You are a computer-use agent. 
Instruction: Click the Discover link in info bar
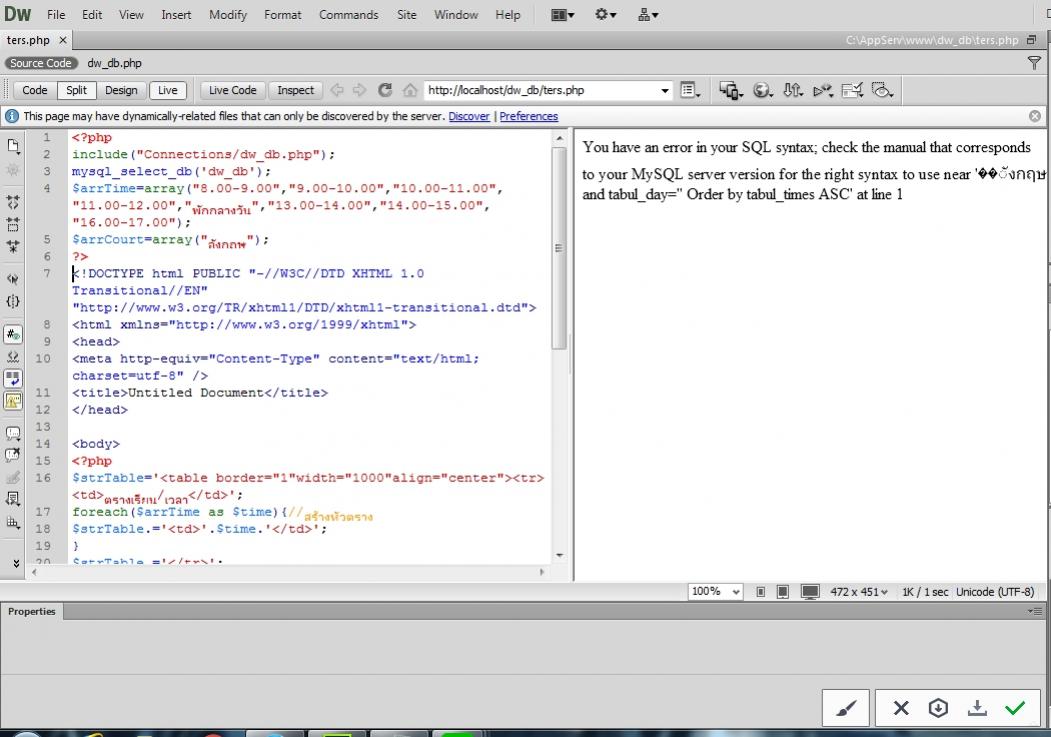pos(469,116)
